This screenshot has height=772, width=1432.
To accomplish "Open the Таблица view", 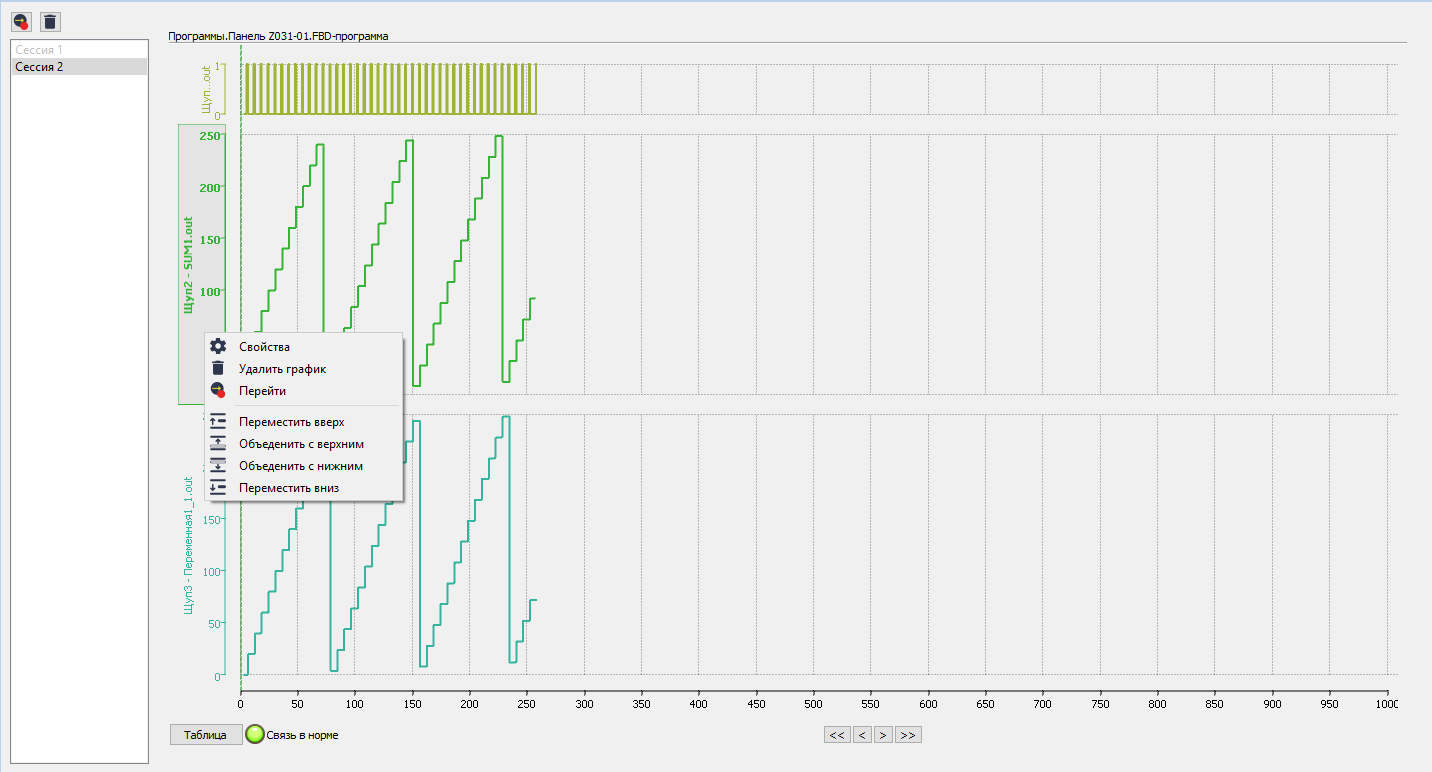I will pos(206,735).
